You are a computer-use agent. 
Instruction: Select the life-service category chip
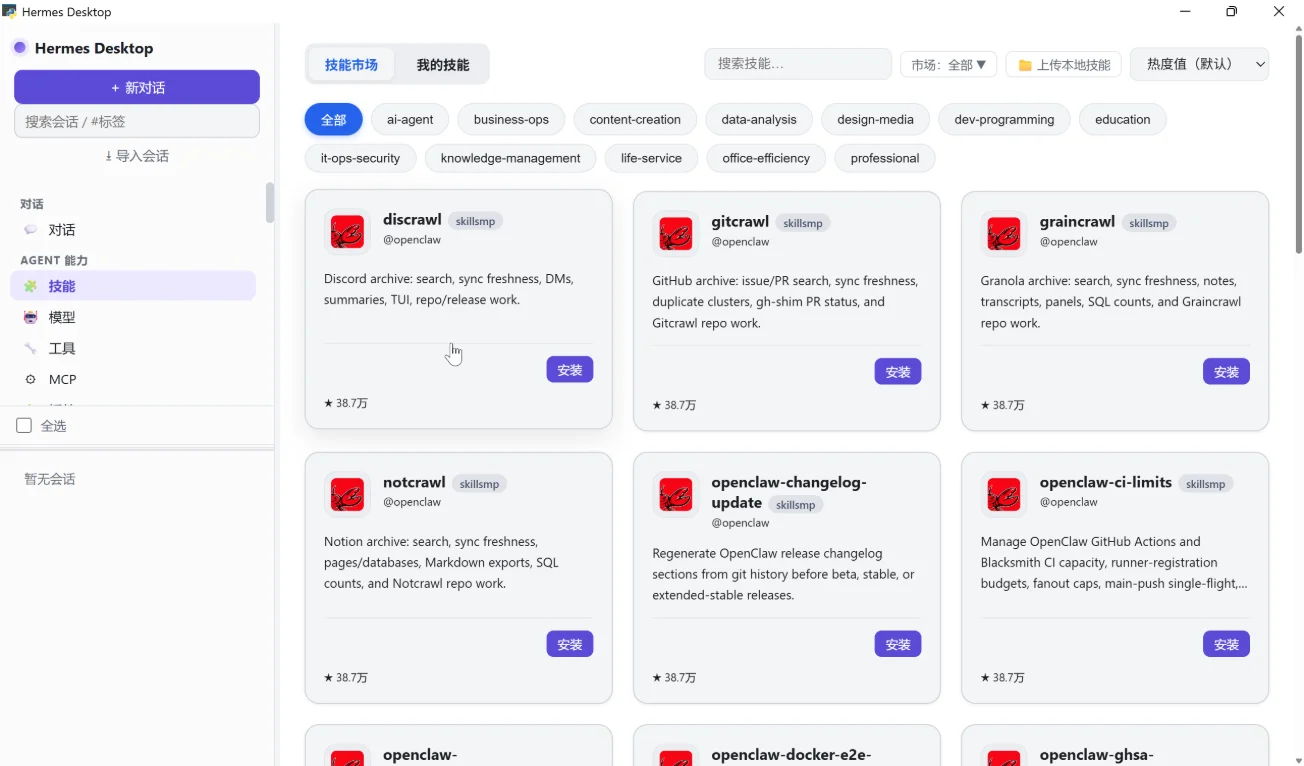651,158
